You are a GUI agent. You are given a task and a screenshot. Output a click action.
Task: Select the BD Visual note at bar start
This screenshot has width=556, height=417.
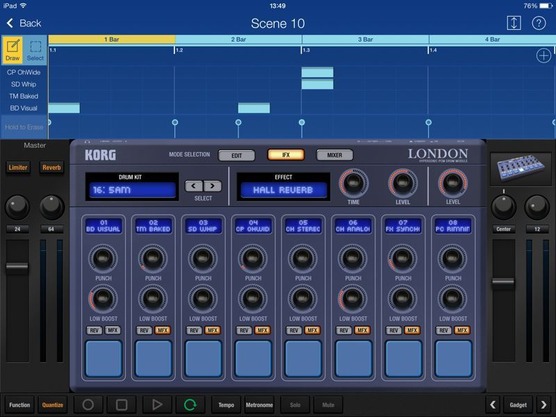[x=64, y=108]
